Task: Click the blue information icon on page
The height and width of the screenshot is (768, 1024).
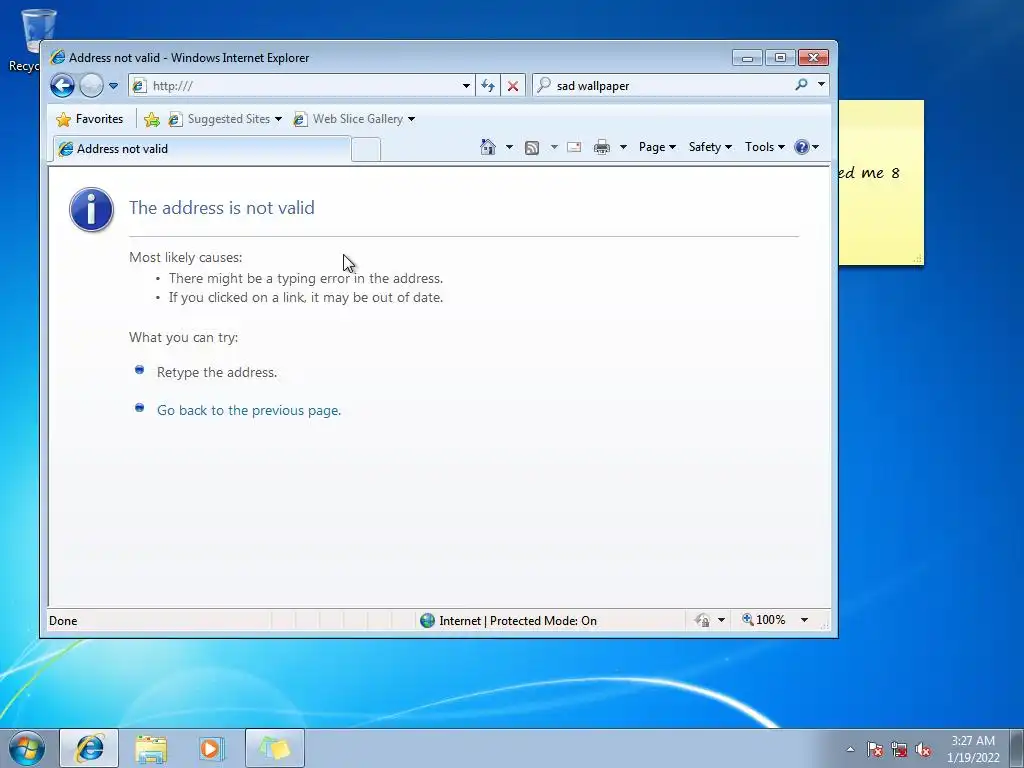Action: coord(91,210)
